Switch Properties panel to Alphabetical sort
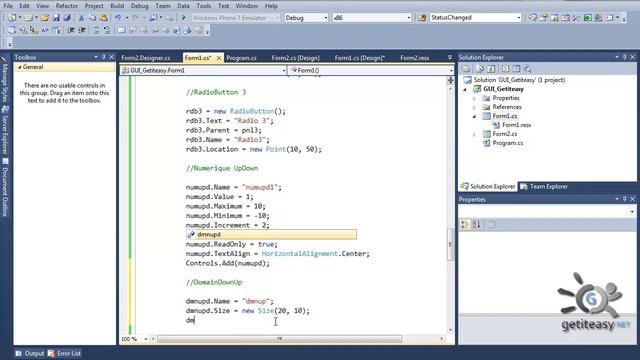Viewport: 640px width, 360px height. coord(476,224)
